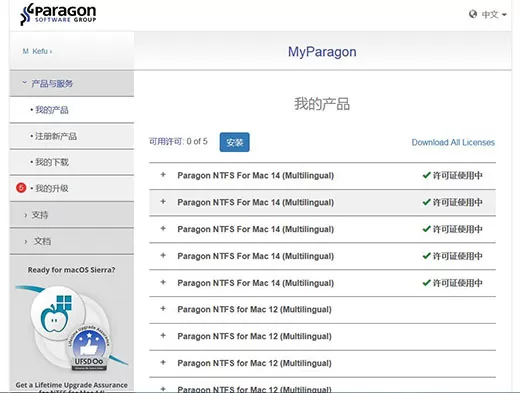Expand the 支持 sidebar section
Screen dimensions: 520x393
[x=72, y=215]
